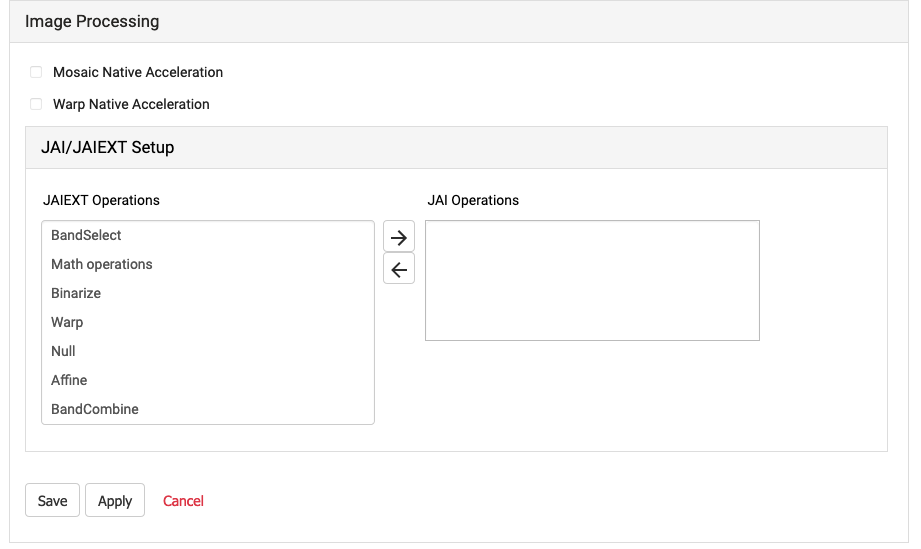Viewport: 921px width, 549px height.
Task: Click inside the empty JAI Operations list box
Action: click(x=592, y=281)
